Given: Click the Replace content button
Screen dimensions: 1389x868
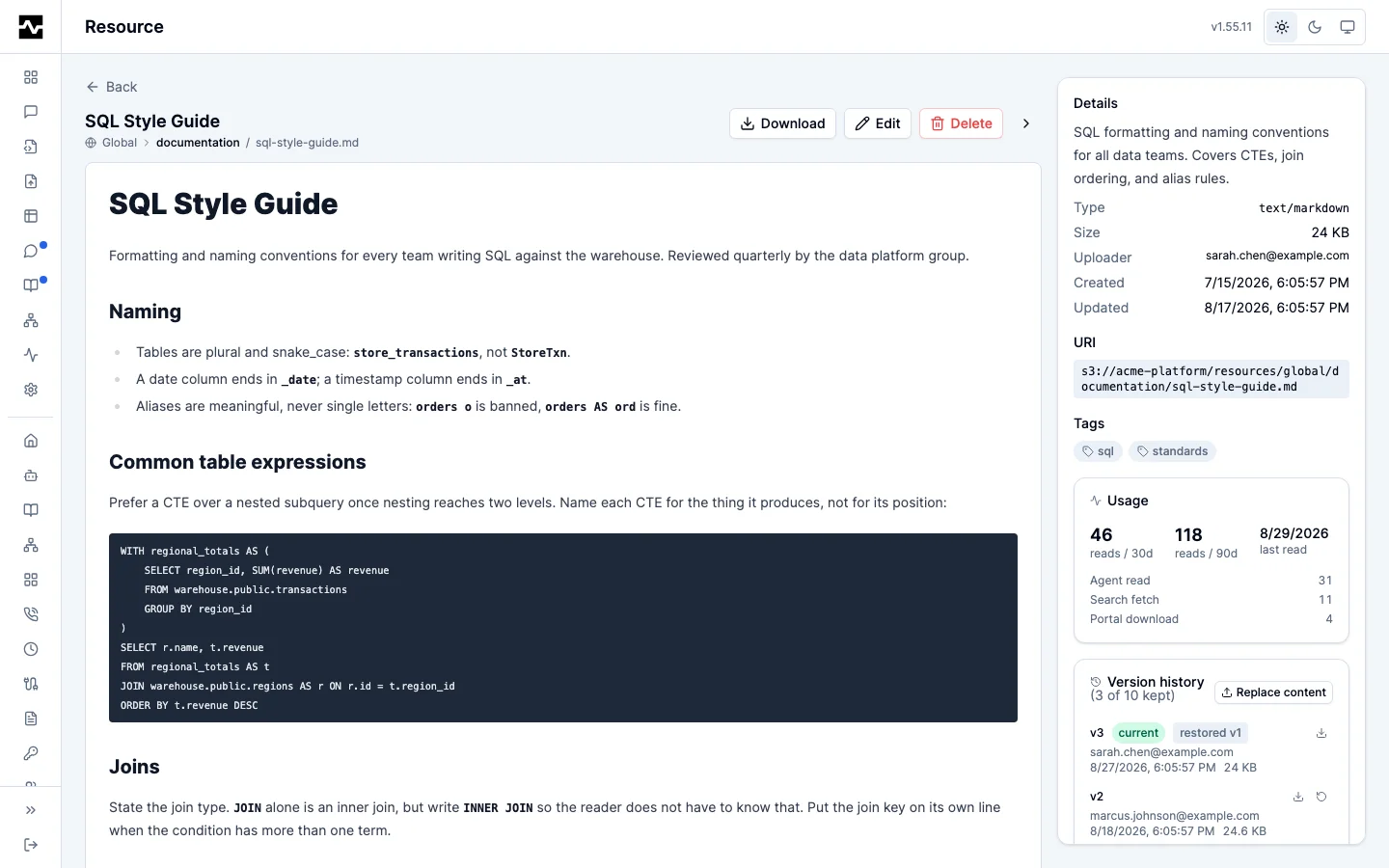Looking at the screenshot, I should (1273, 692).
